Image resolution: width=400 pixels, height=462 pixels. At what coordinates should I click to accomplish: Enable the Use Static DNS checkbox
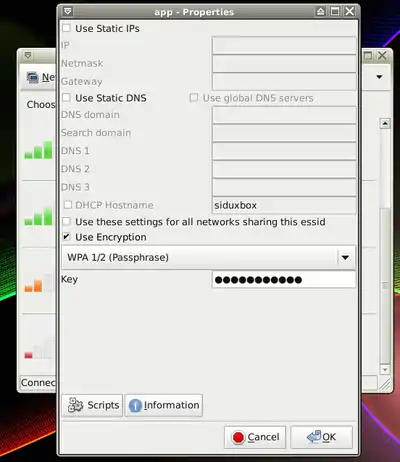click(x=66, y=98)
